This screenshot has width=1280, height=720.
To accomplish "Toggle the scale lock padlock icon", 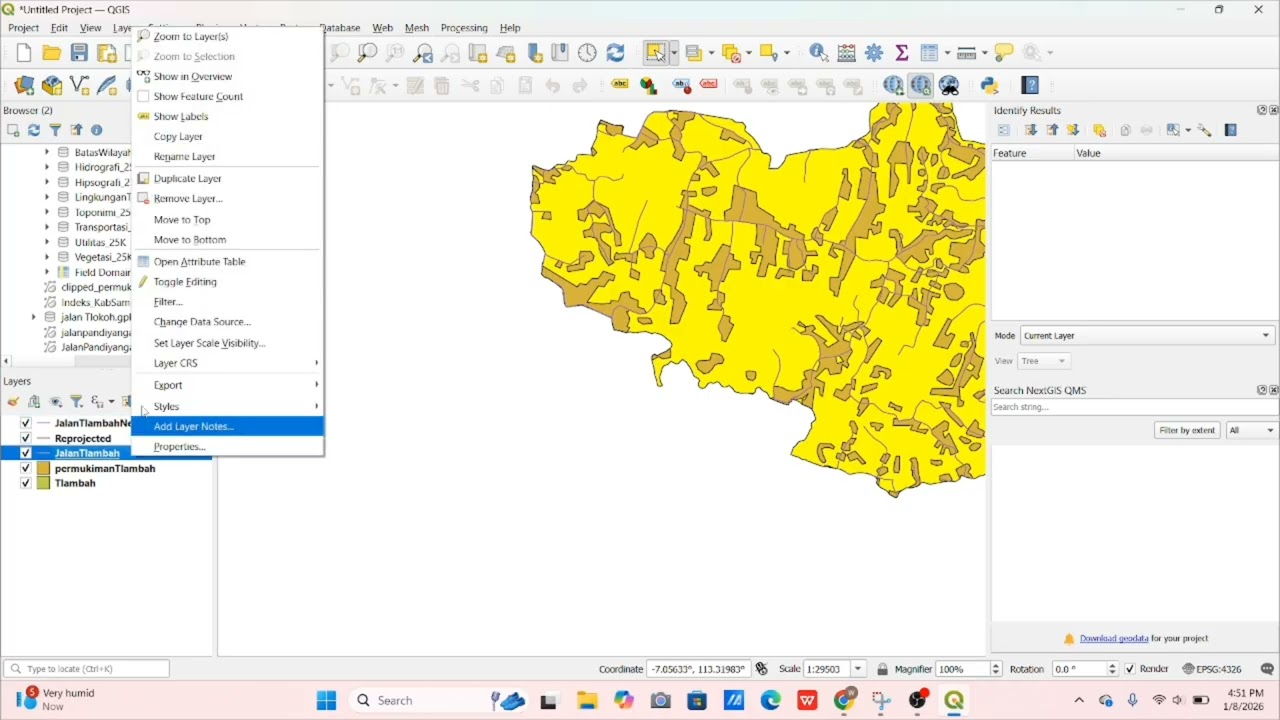I will (x=882, y=669).
